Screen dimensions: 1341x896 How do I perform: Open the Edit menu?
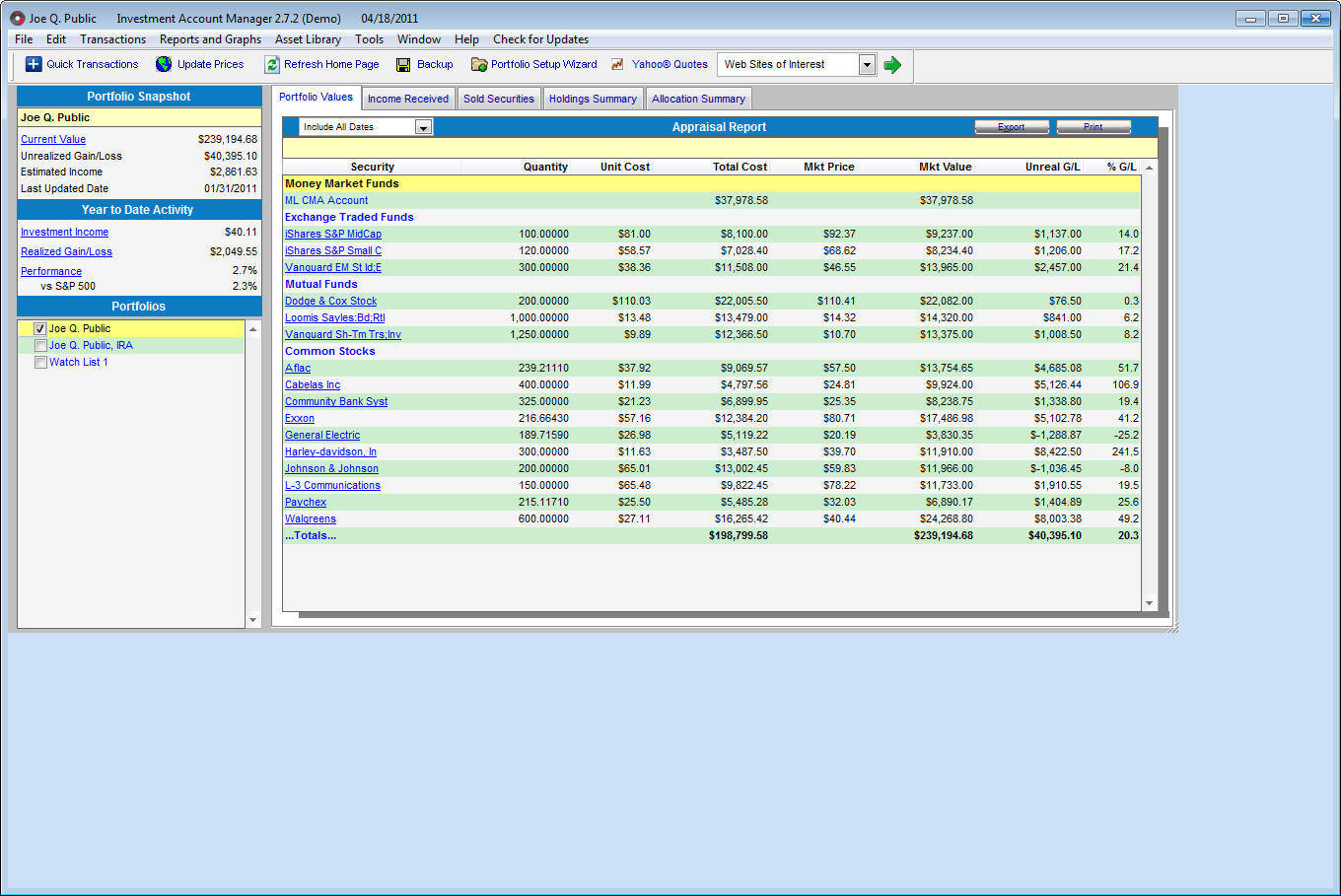[56, 39]
